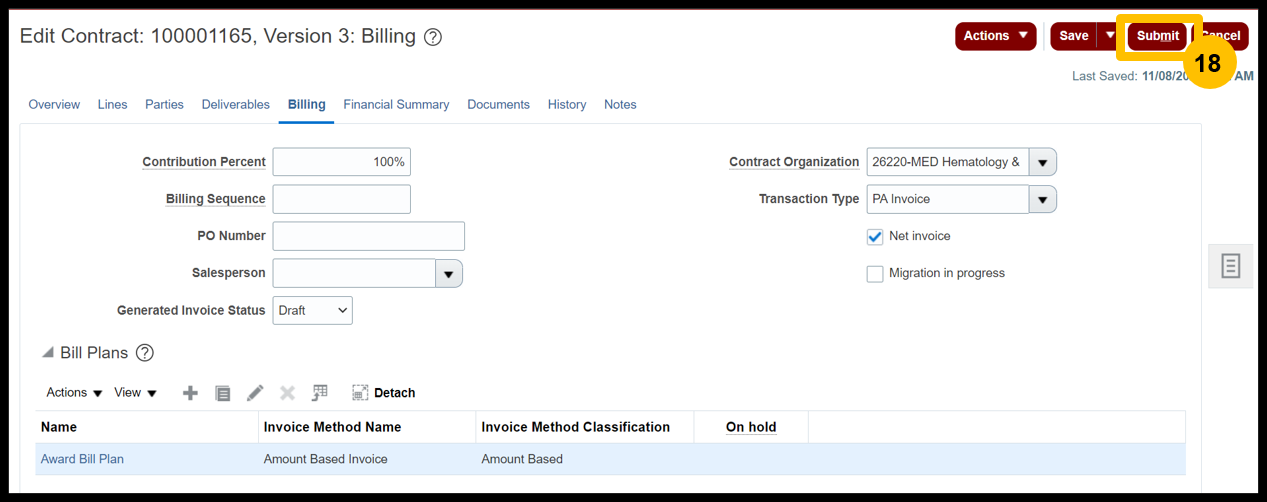
Task: Select the Billing tab
Action: click(307, 105)
